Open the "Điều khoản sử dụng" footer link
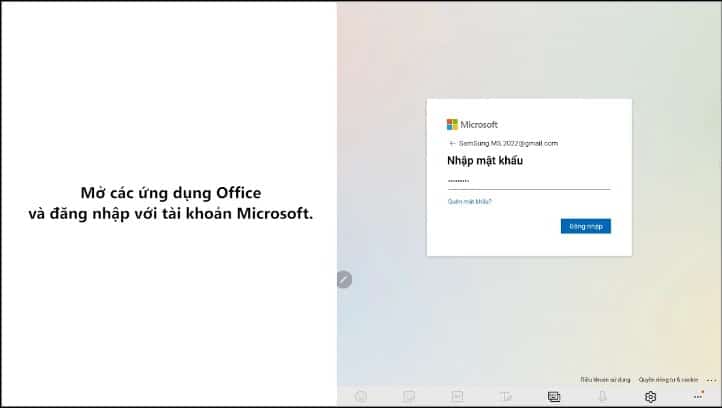This screenshot has height=408, width=722. (605, 380)
